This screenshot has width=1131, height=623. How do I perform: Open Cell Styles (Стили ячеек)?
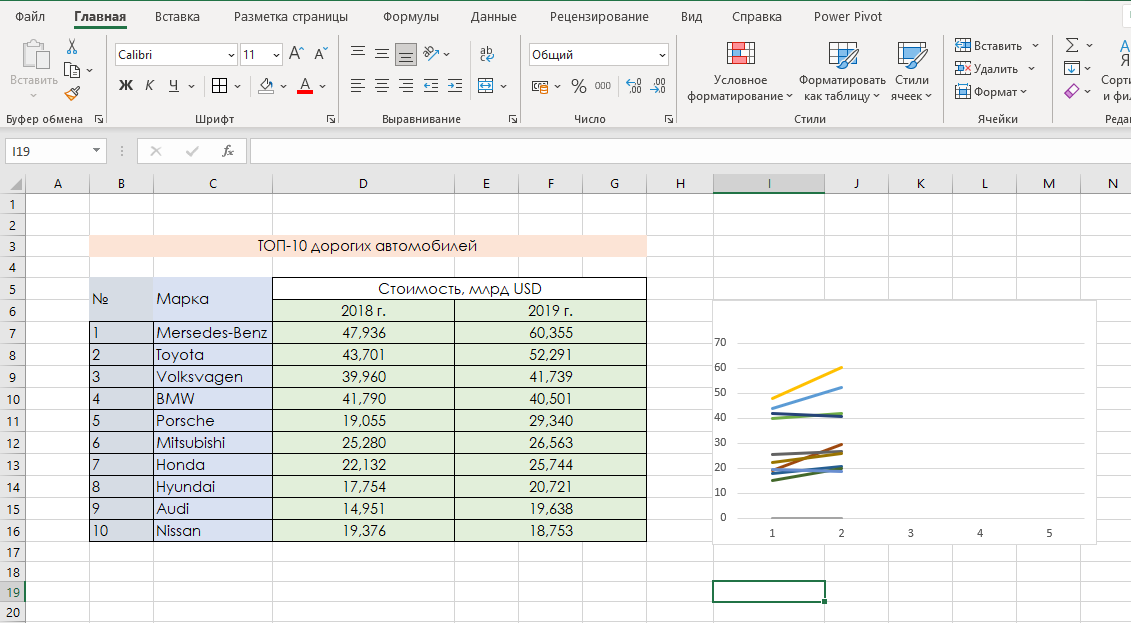tap(911, 71)
